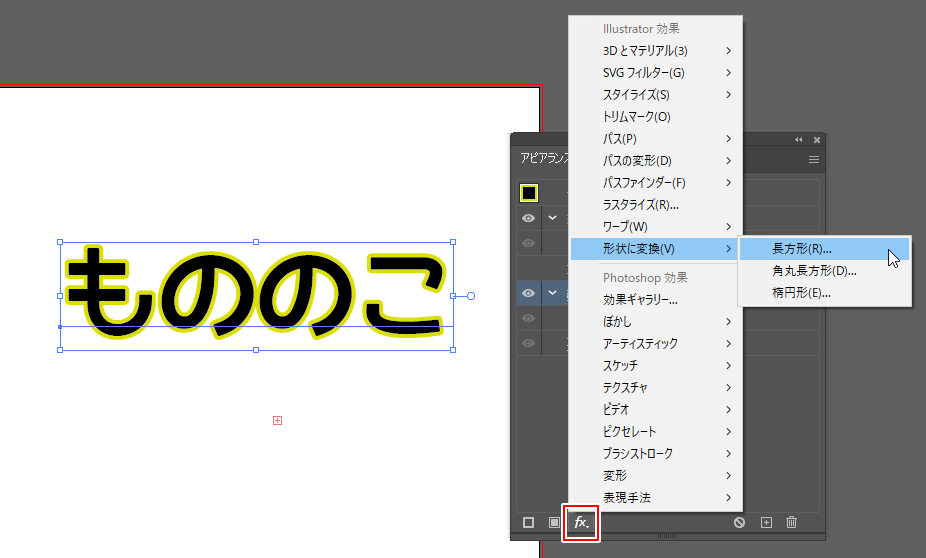Select 角丸長方形(D)... in the submenu

click(x=814, y=270)
